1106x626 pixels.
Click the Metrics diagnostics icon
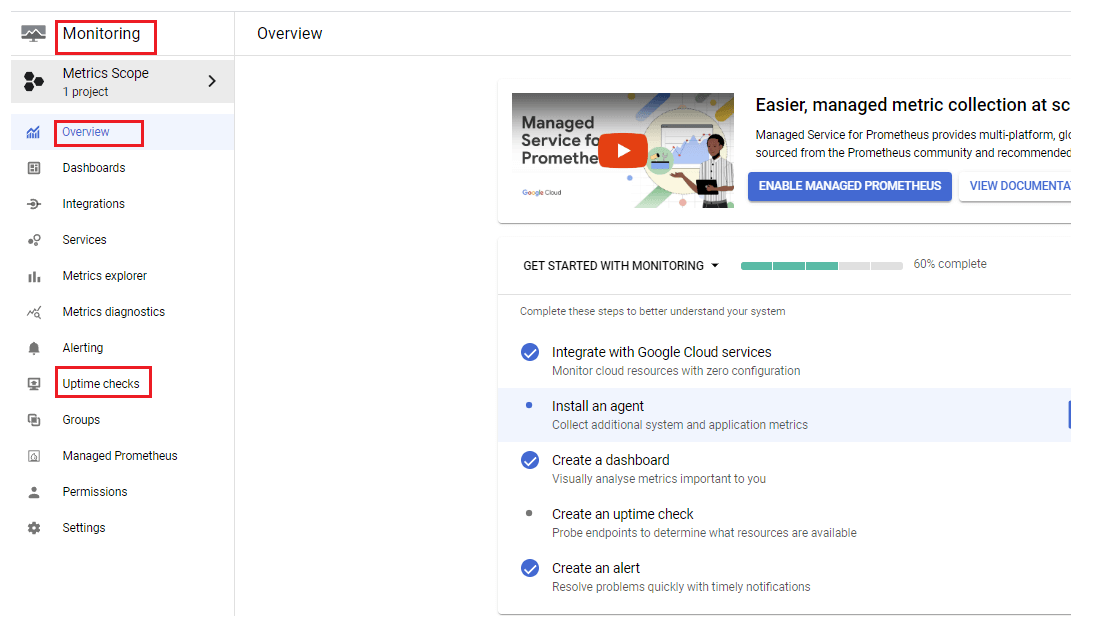pos(34,312)
